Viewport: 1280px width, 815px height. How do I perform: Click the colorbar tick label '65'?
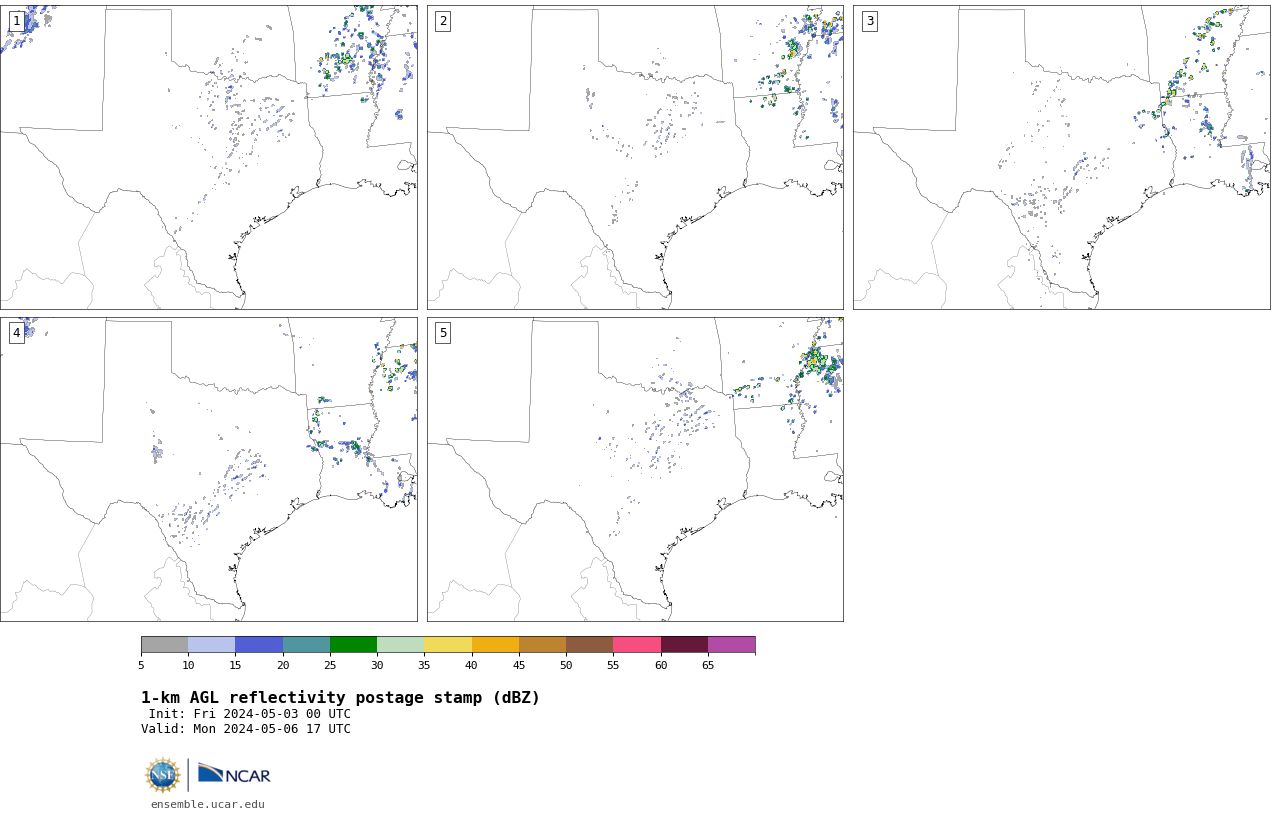pos(708,665)
